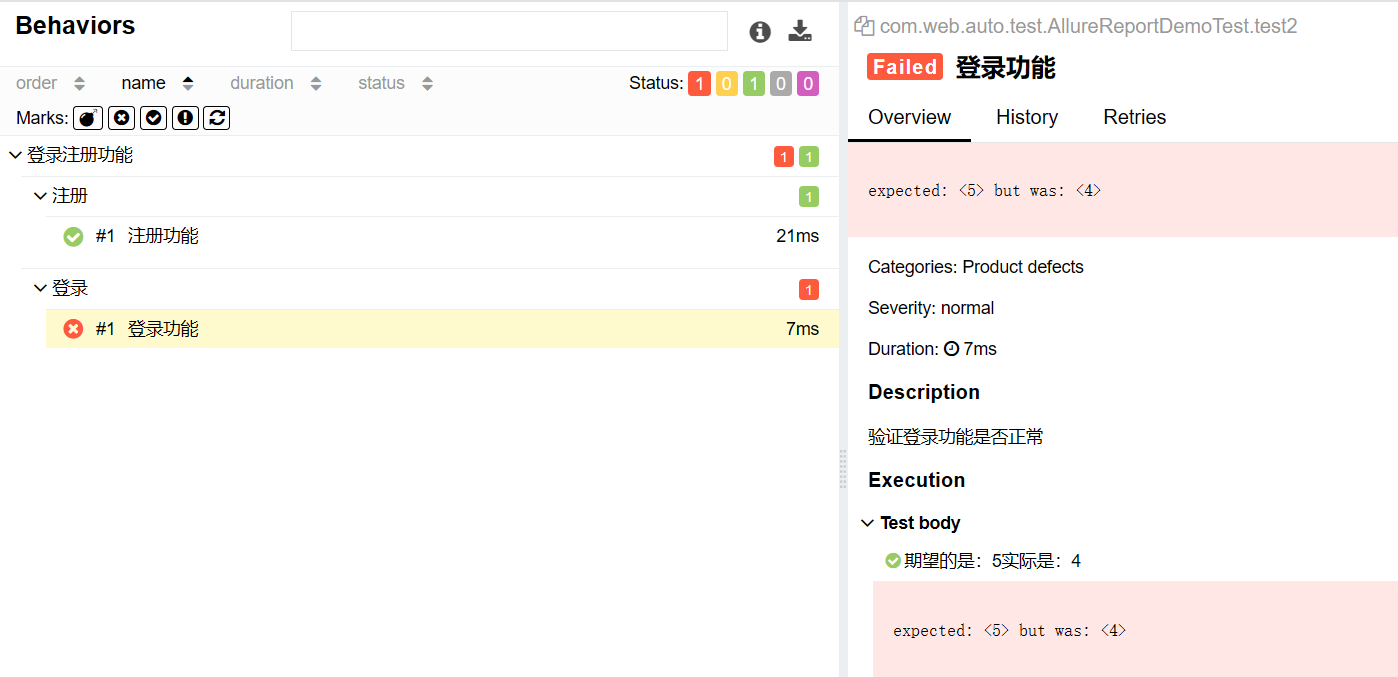Image resolution: width=1398 pixels, height=677 pixels.
Task: Click text com.web.auto.test.AllureReportDemoTest.test2
Action: [x=1089, y=27]
